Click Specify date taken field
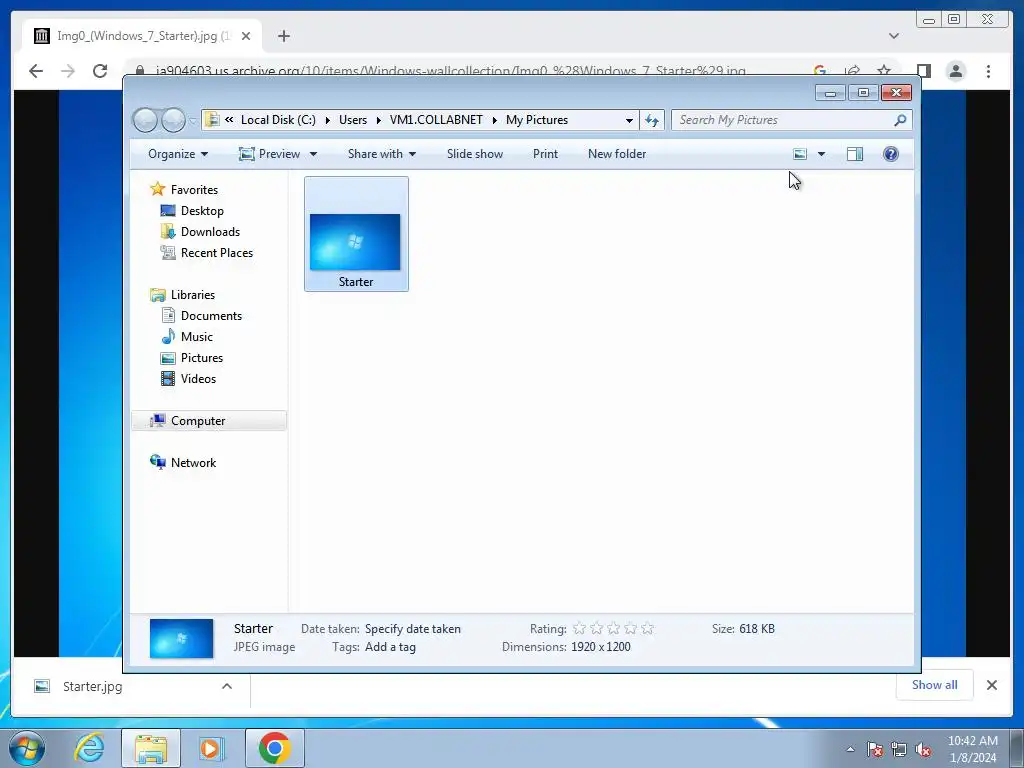Viewport: 1024px width, 768px height. coord(413,629)
